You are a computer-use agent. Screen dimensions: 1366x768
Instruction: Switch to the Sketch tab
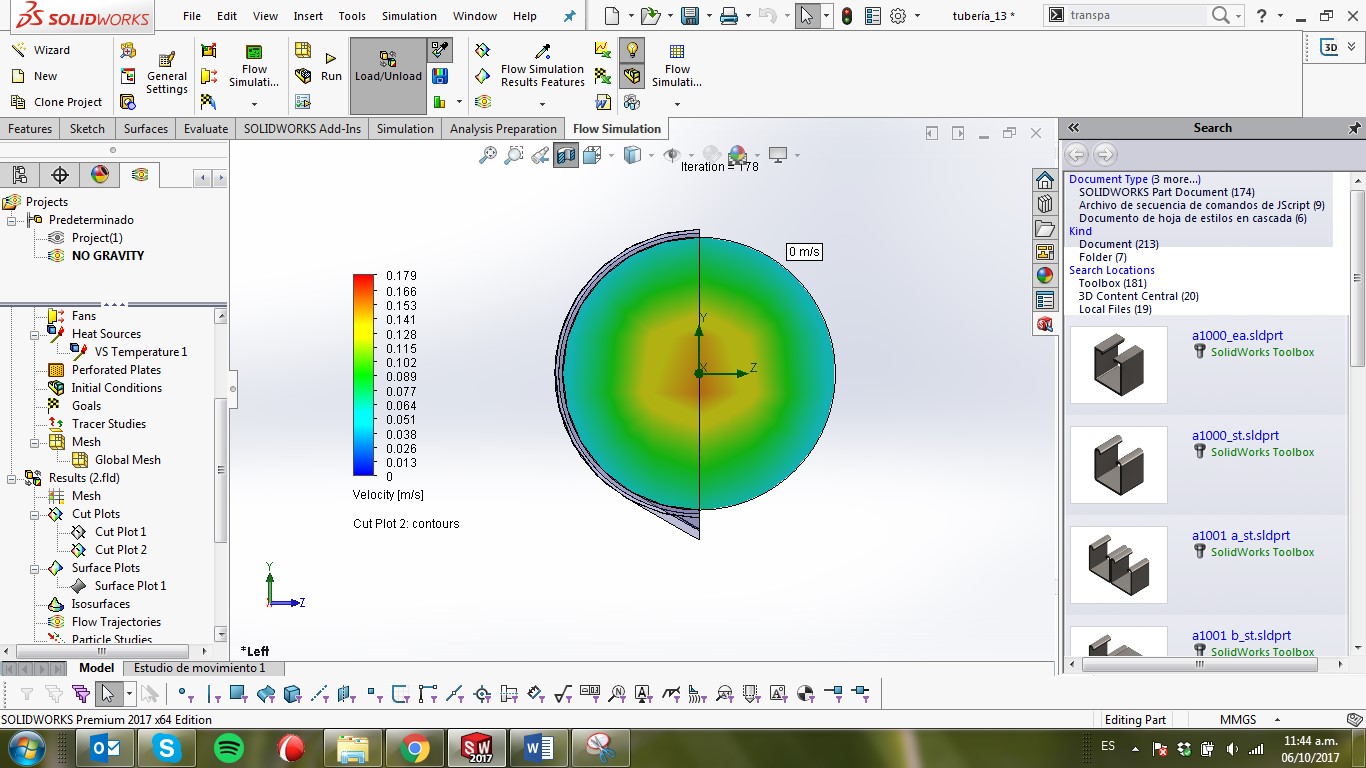(87, 129)
